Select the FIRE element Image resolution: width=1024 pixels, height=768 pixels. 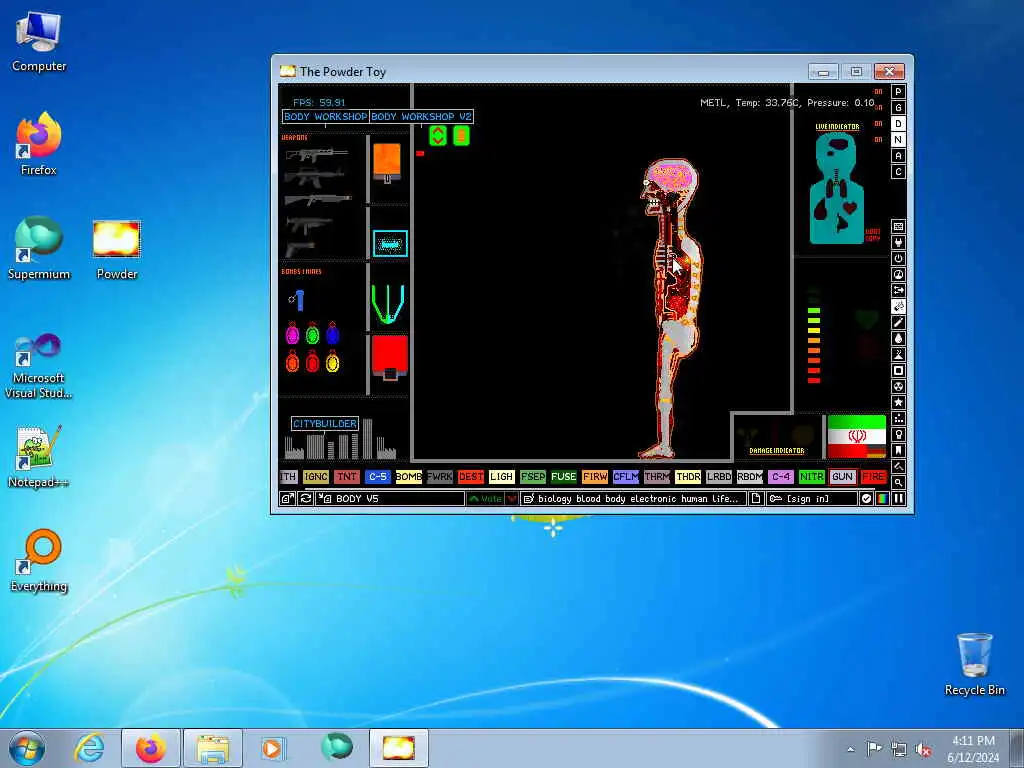coord(874,477)
